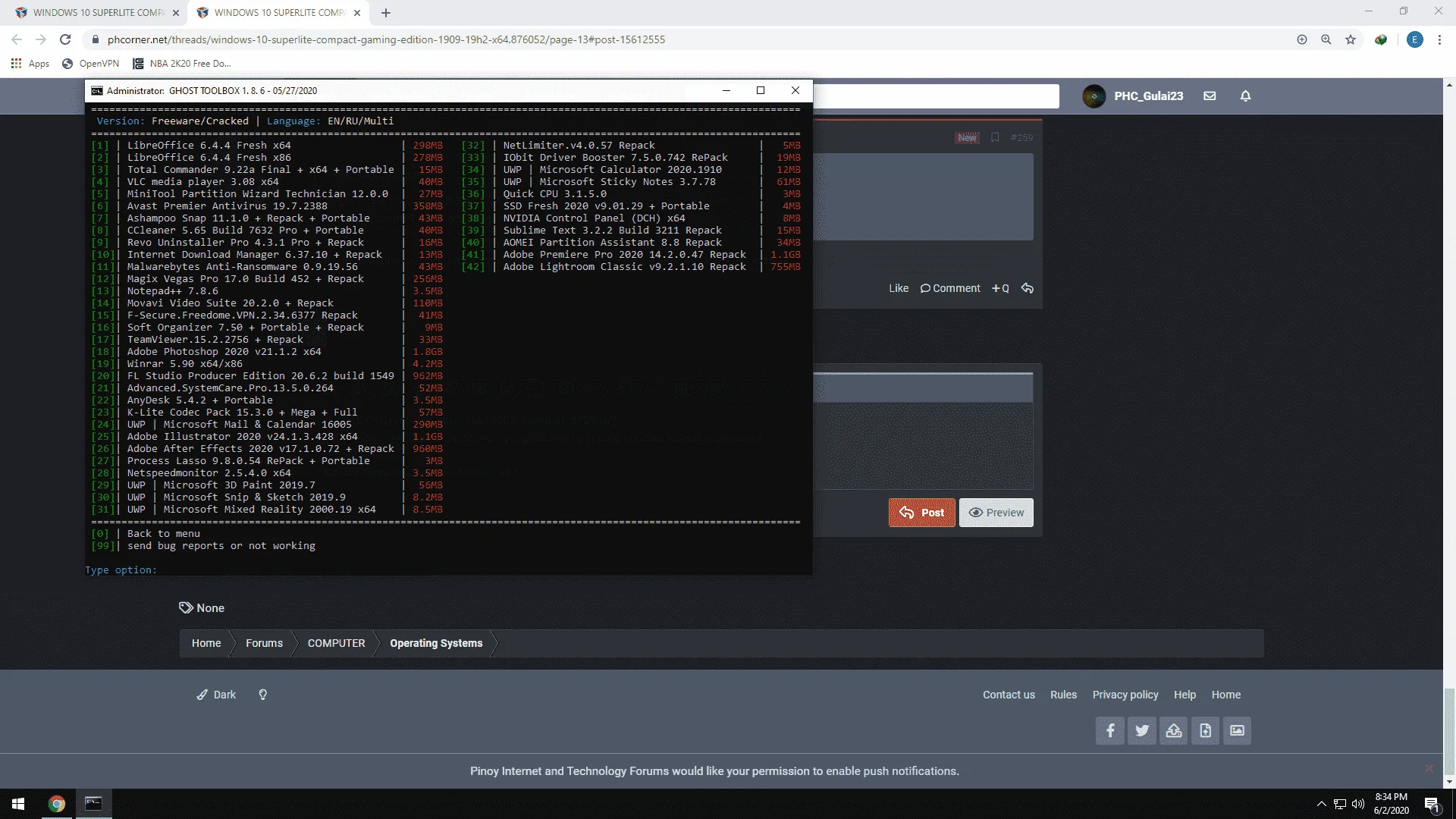This screenshot has height=819, width=1456.
Task: Preview the reply draft
Action: click(x=996, y=513)
